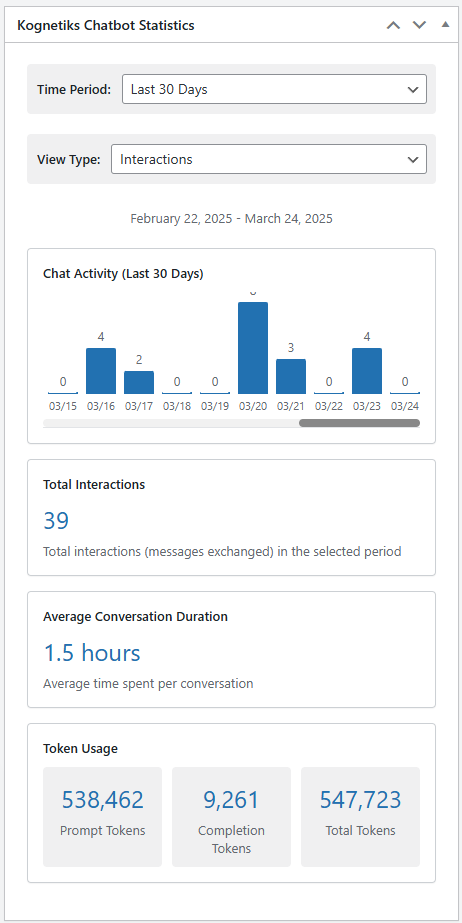Click the 1.5 hours duration value

(x=92, y=653)
